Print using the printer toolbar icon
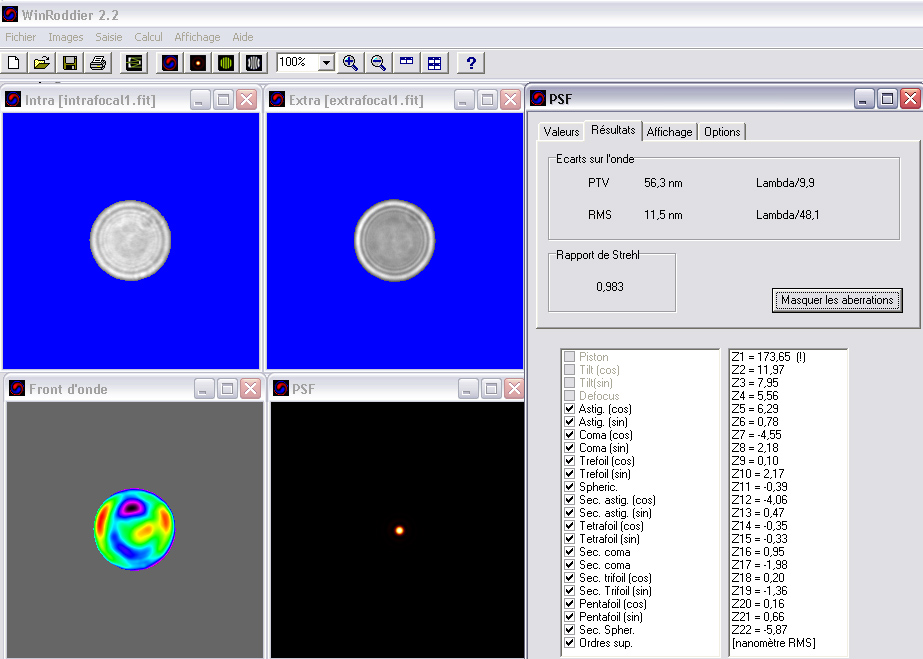Image resolution: width=923 pixels, height=659 pixels. click(98, 62)
